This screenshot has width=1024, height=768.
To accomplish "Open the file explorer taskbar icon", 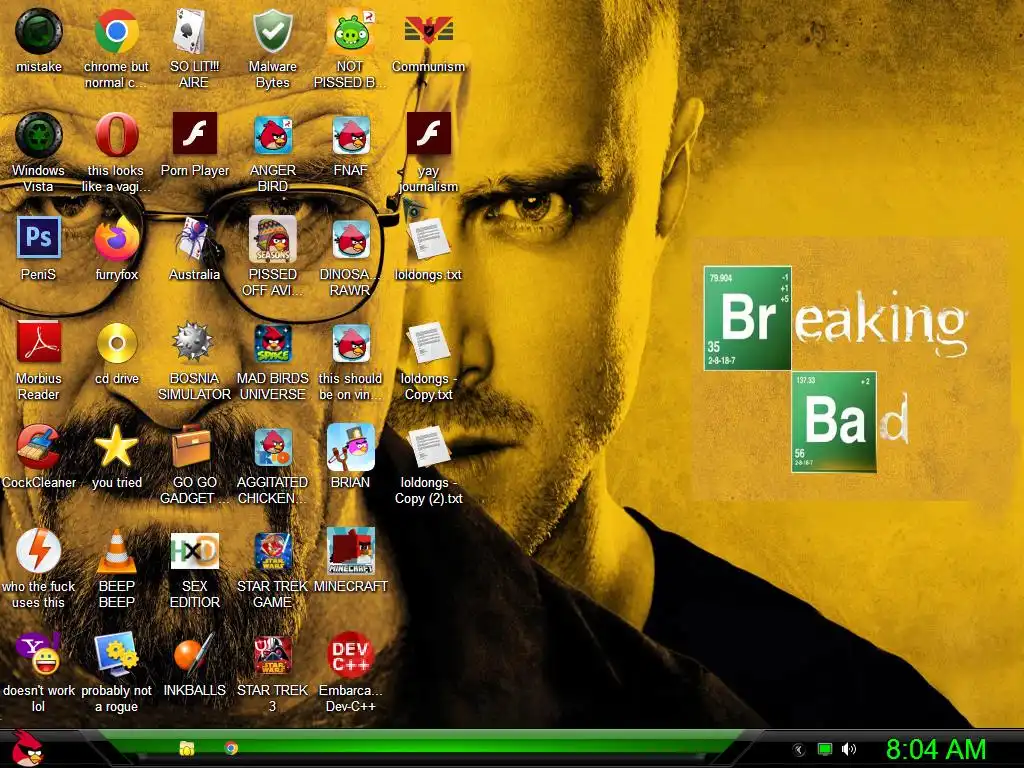I will click(187, 748).
